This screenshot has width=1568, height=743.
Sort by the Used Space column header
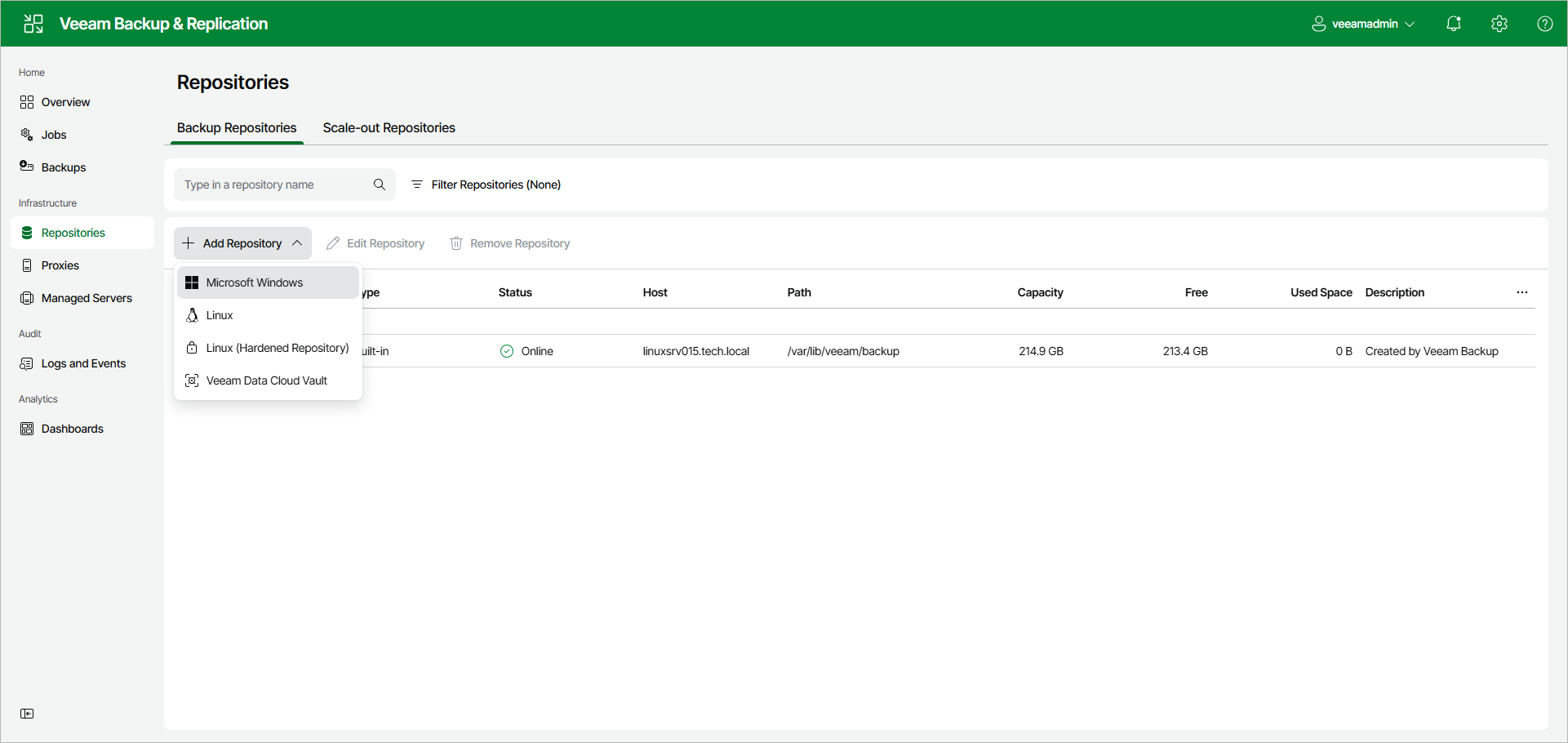(x=1321, y=292)
